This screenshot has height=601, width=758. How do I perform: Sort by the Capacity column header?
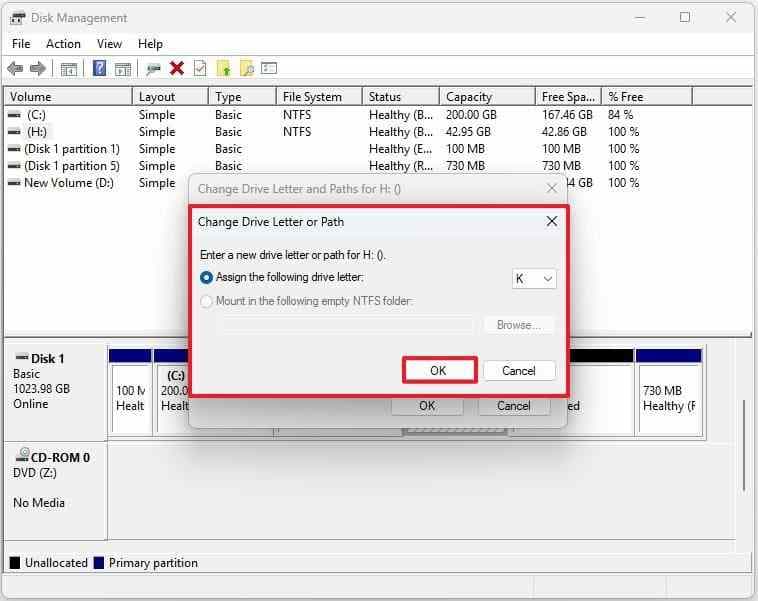point(487,97)
